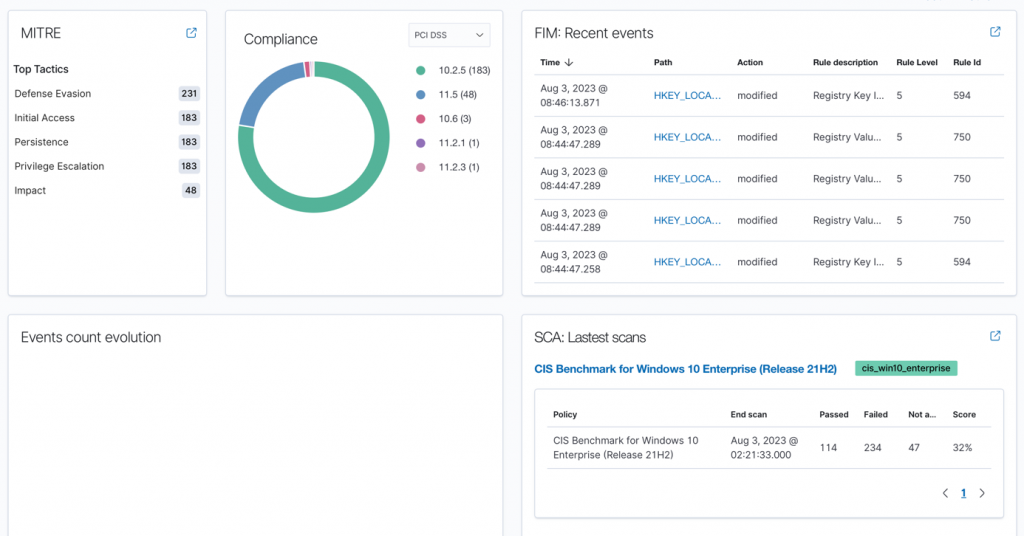This screenshot has width=1024, height=536.
Task: Open MITRE panel external link icon
Action: tap(191, 33)
